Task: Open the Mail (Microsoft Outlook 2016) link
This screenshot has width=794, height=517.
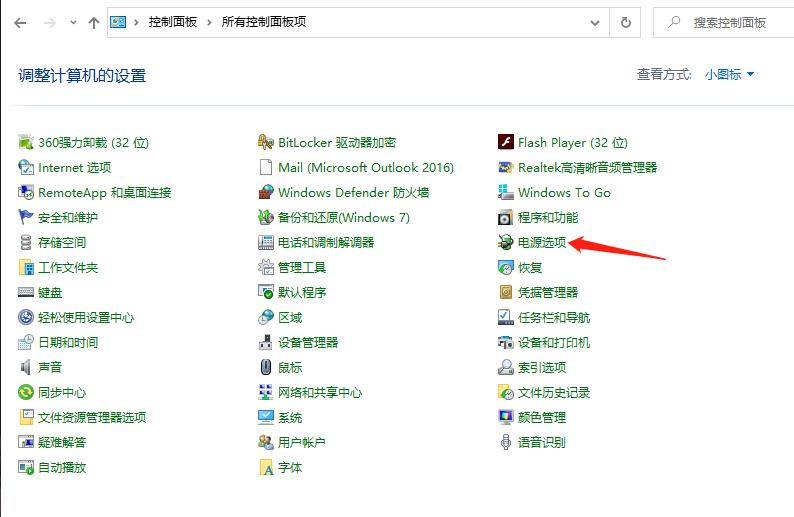Action: click(x=366, y=168)
